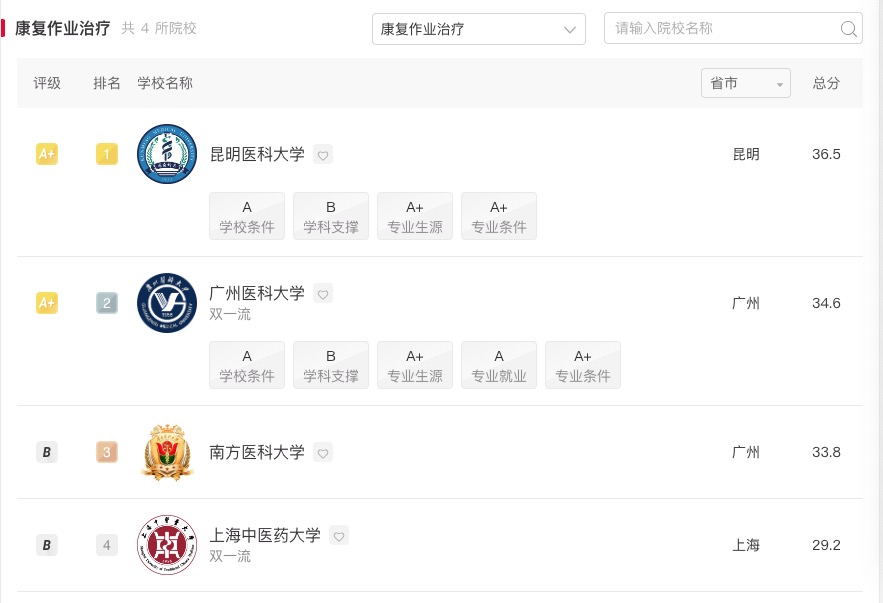Click the orange rank 3 badge
Viewport: 883px width, 603px height.
(106, 452)
